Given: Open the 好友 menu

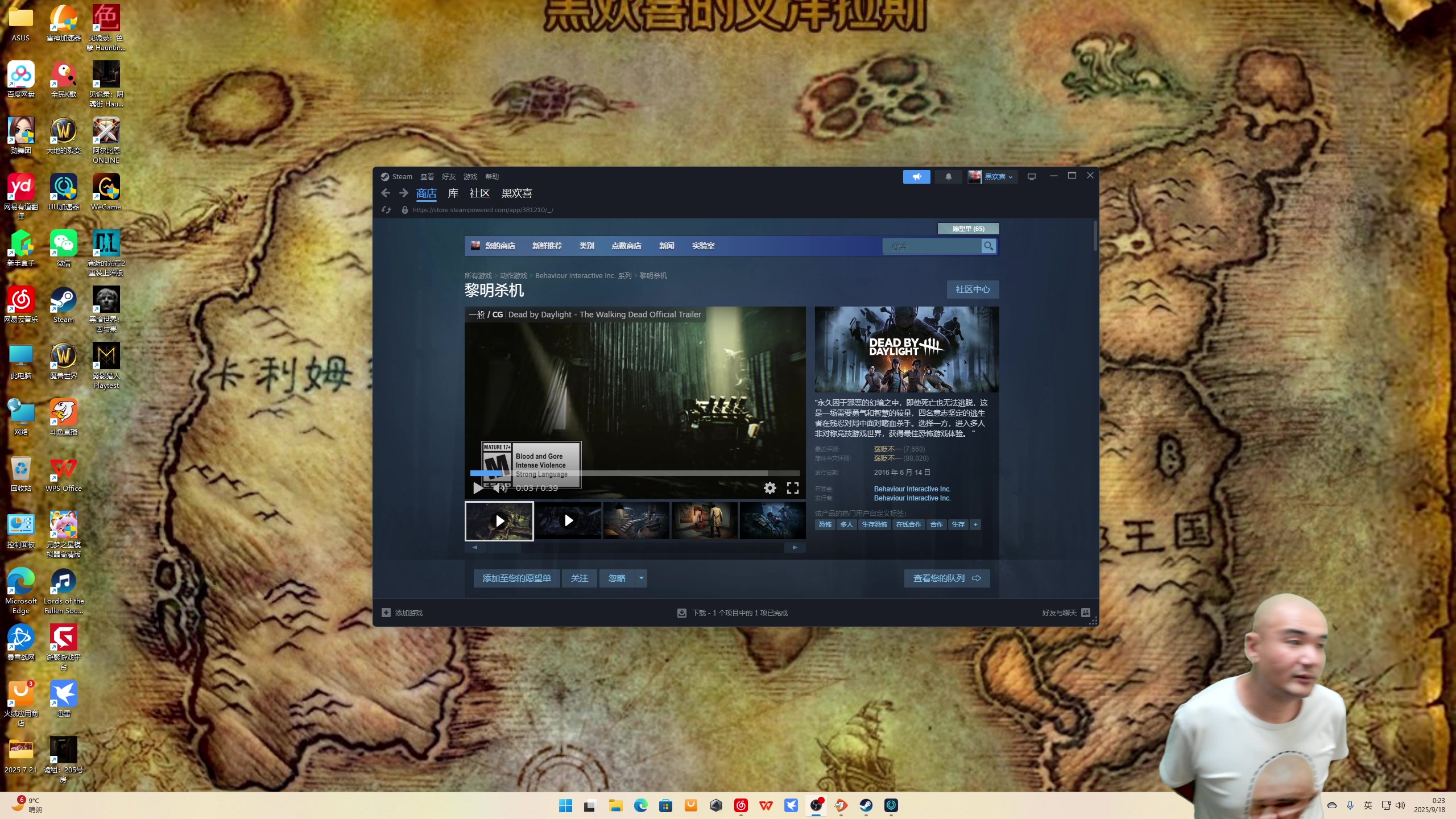Looking at the screenshot, I should coord(449,177).
